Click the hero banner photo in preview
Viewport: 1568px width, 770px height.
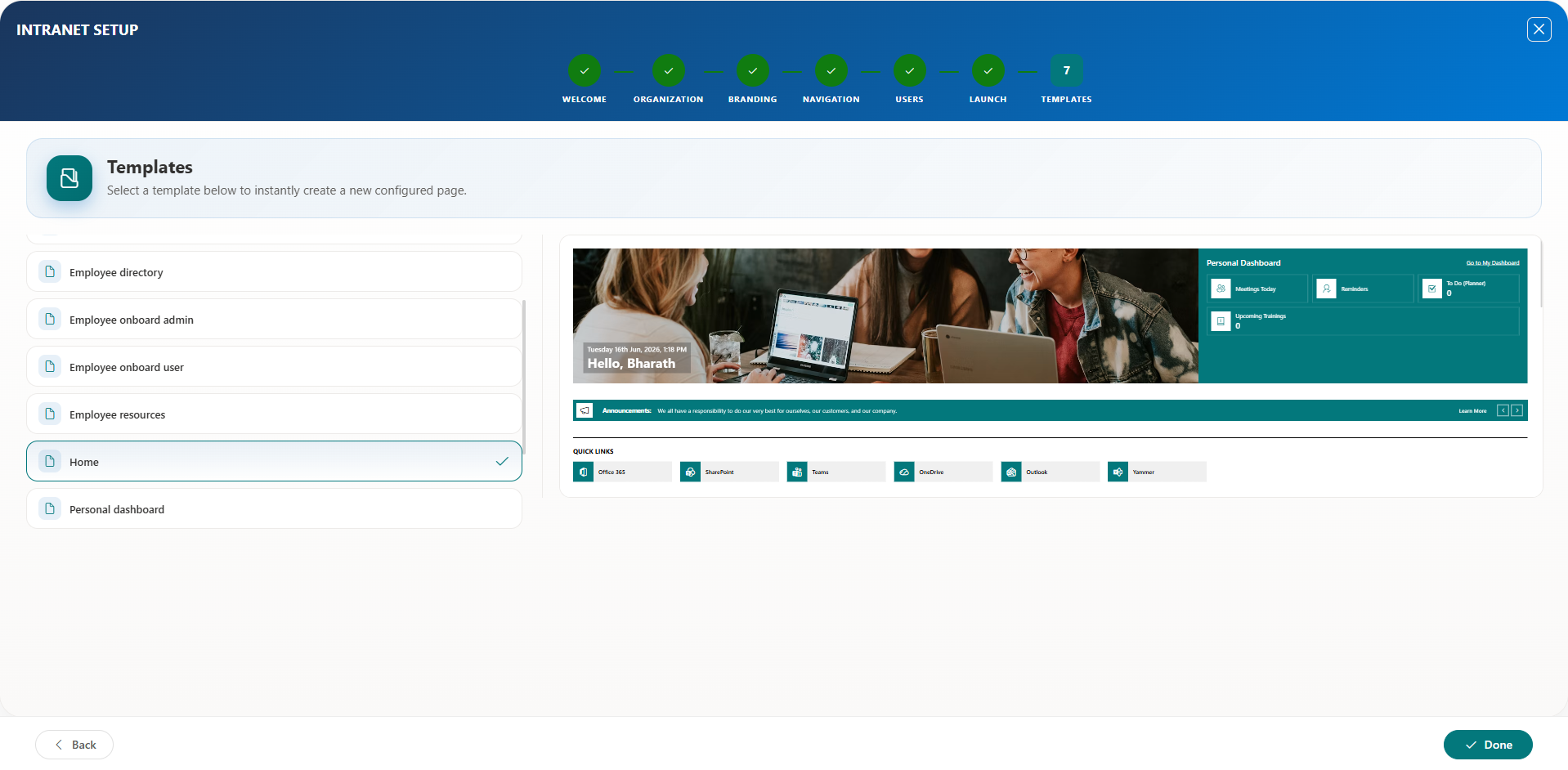(x=885, y=316)
